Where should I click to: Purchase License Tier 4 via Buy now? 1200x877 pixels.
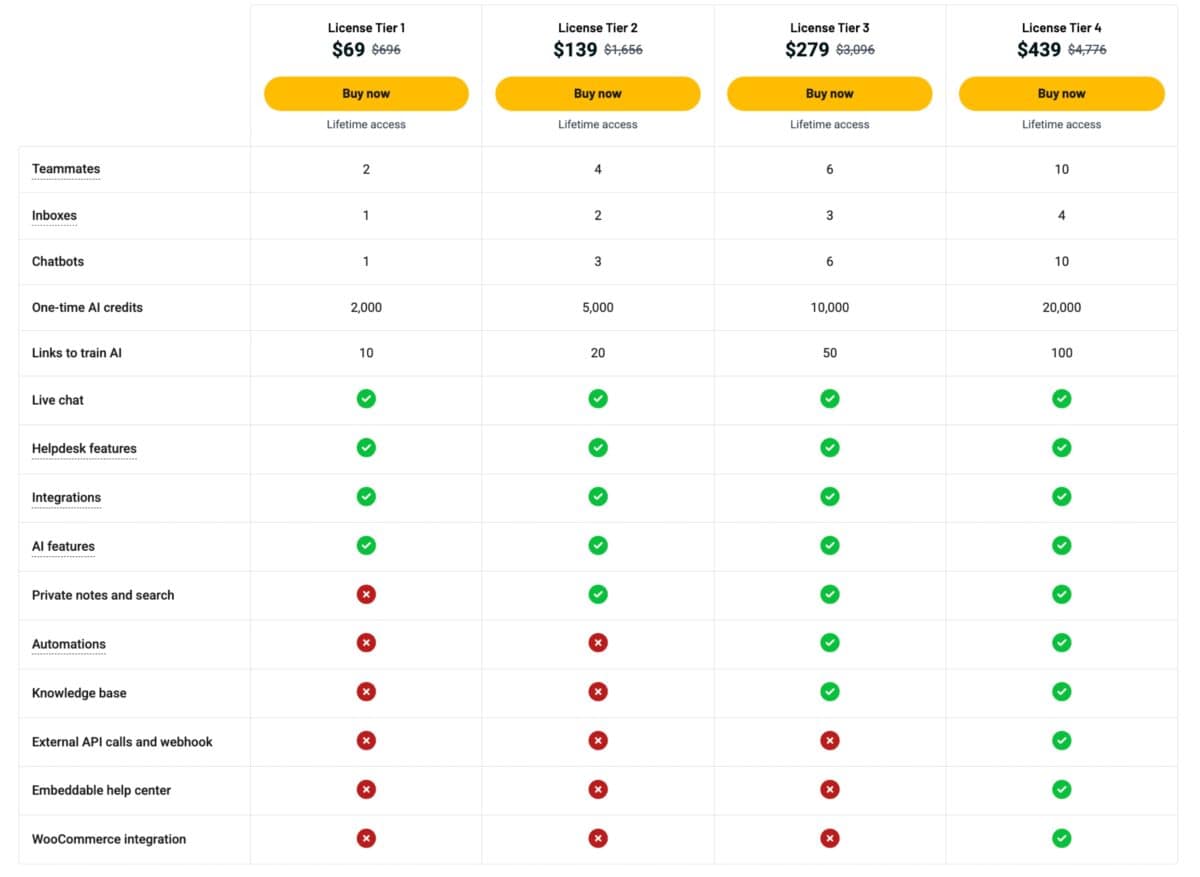click(1061, 94)
